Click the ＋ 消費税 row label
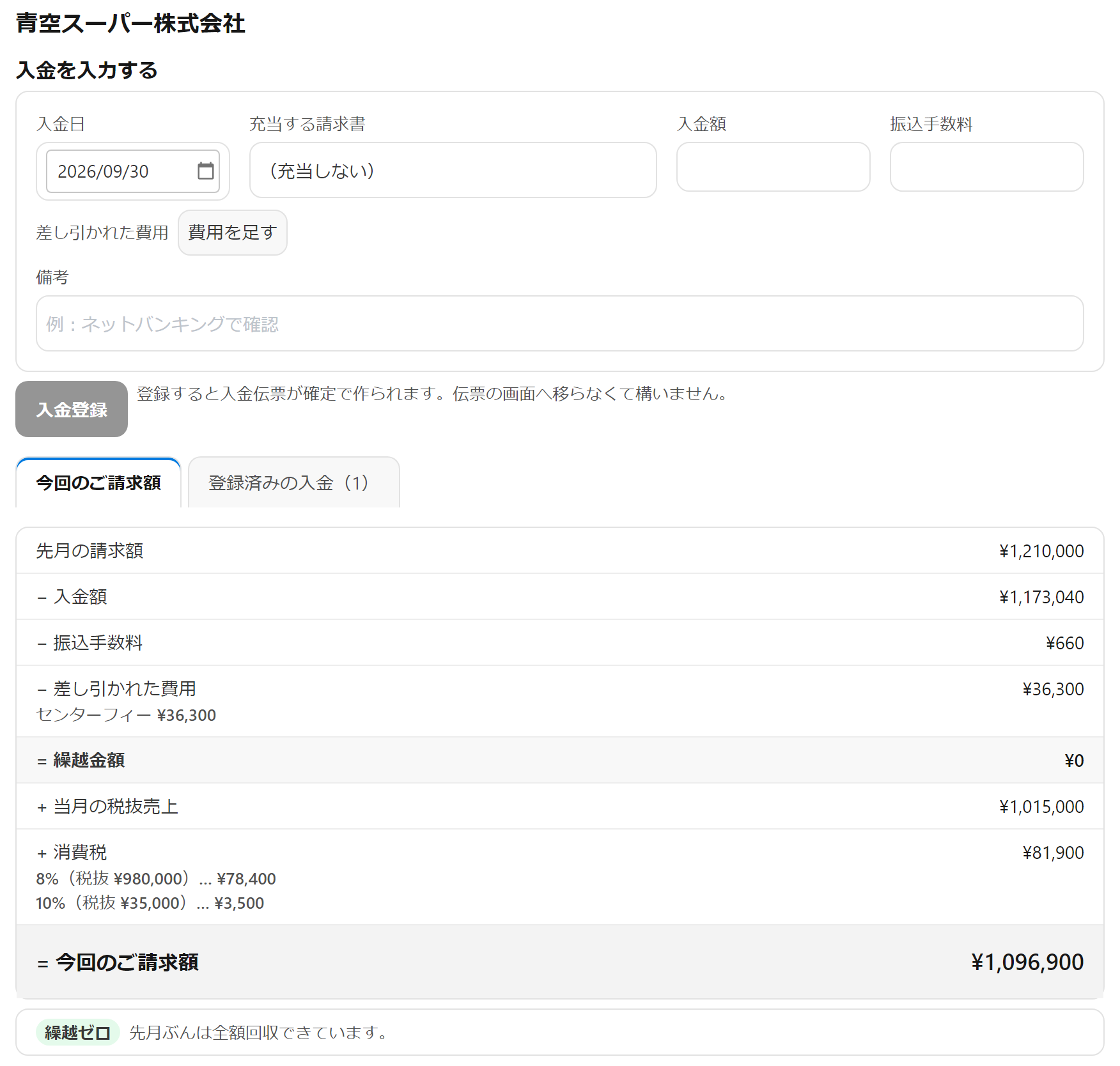The height and width of the screenshot is (1066, 1120). tap(72, 852)
